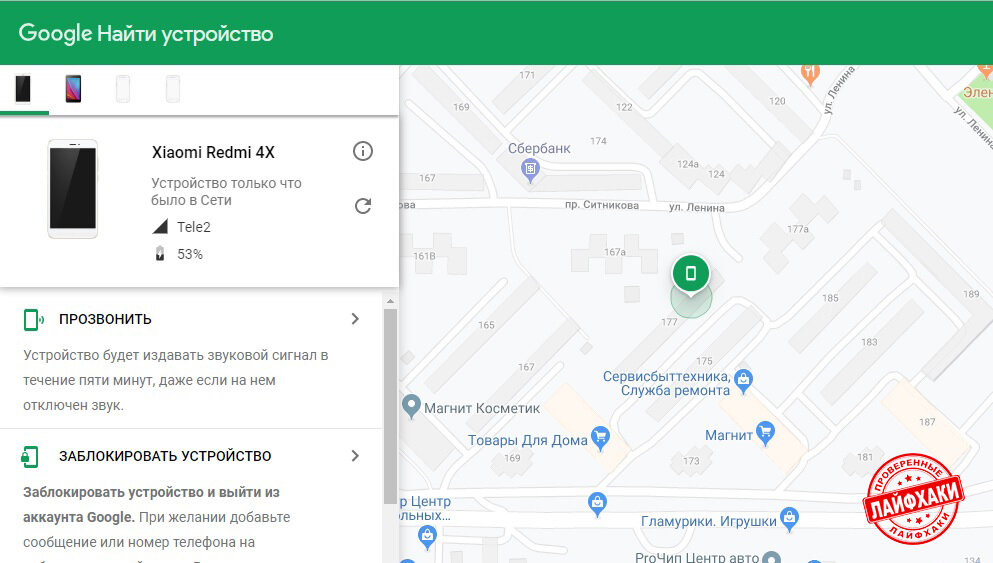
Task: Click the Сбербанк label on the map
Action: 539,148
